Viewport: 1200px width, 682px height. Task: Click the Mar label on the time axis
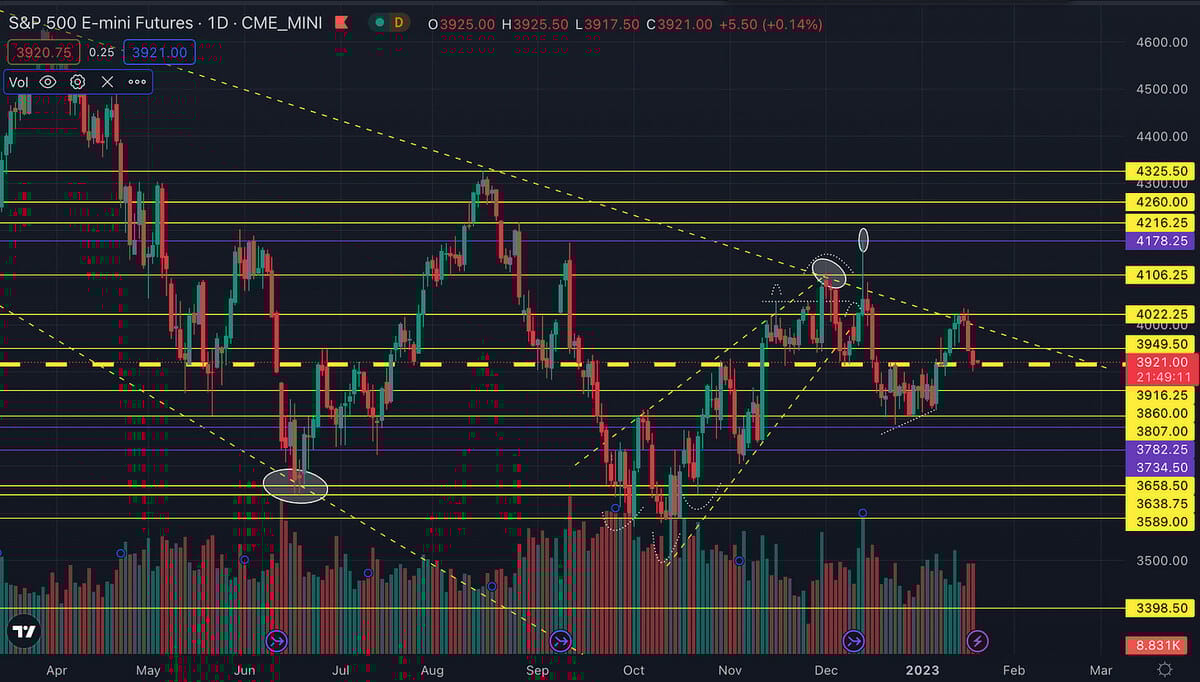pos(1100,669)
